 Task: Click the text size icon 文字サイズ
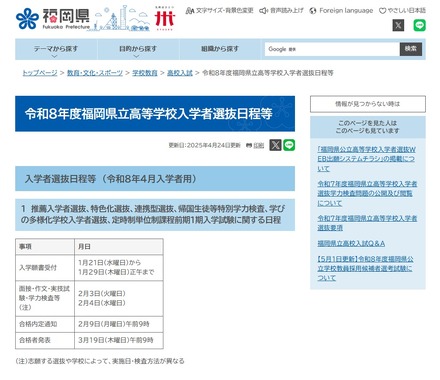pos(190,11)
